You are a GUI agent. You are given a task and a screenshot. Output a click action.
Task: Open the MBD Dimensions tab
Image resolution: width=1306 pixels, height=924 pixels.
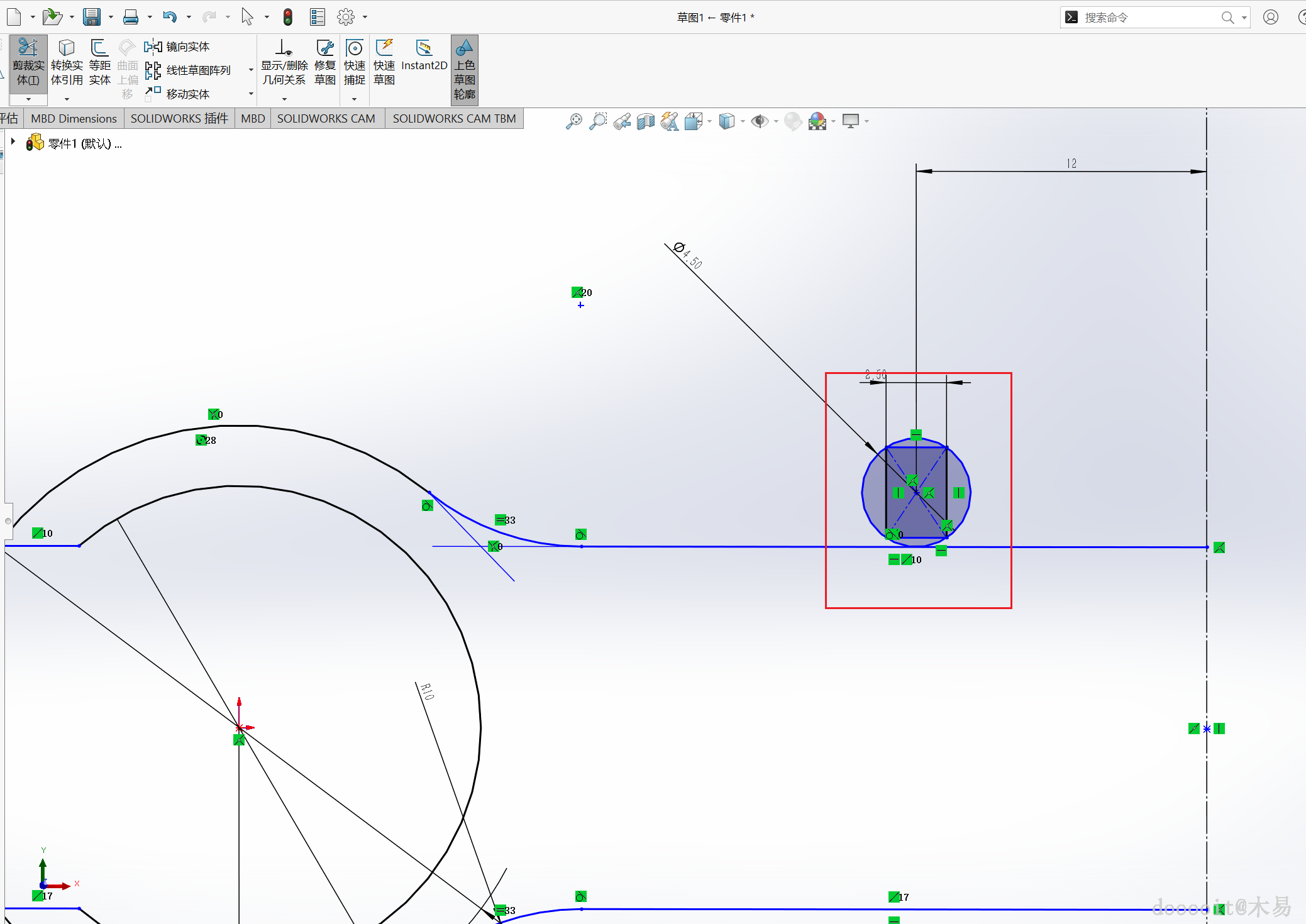(74, 118)
